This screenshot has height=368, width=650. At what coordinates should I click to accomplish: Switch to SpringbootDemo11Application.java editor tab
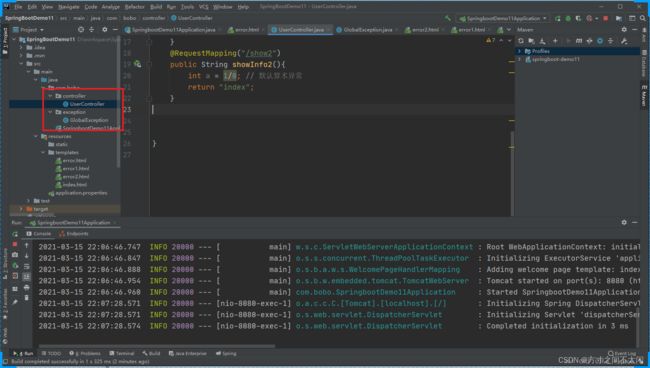pyautogui.click(x=170, y=29)
